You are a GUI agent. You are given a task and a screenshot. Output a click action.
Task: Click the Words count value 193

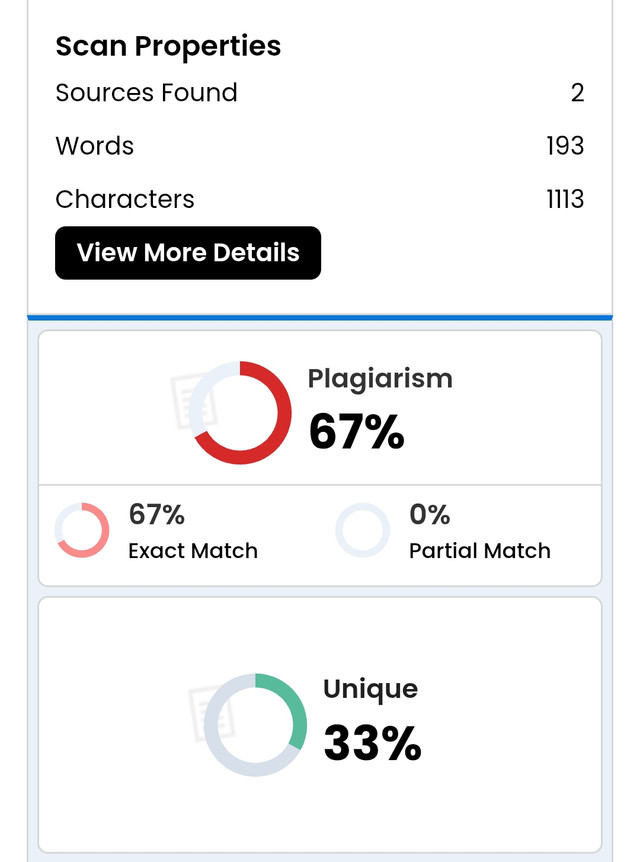point(565,146)
